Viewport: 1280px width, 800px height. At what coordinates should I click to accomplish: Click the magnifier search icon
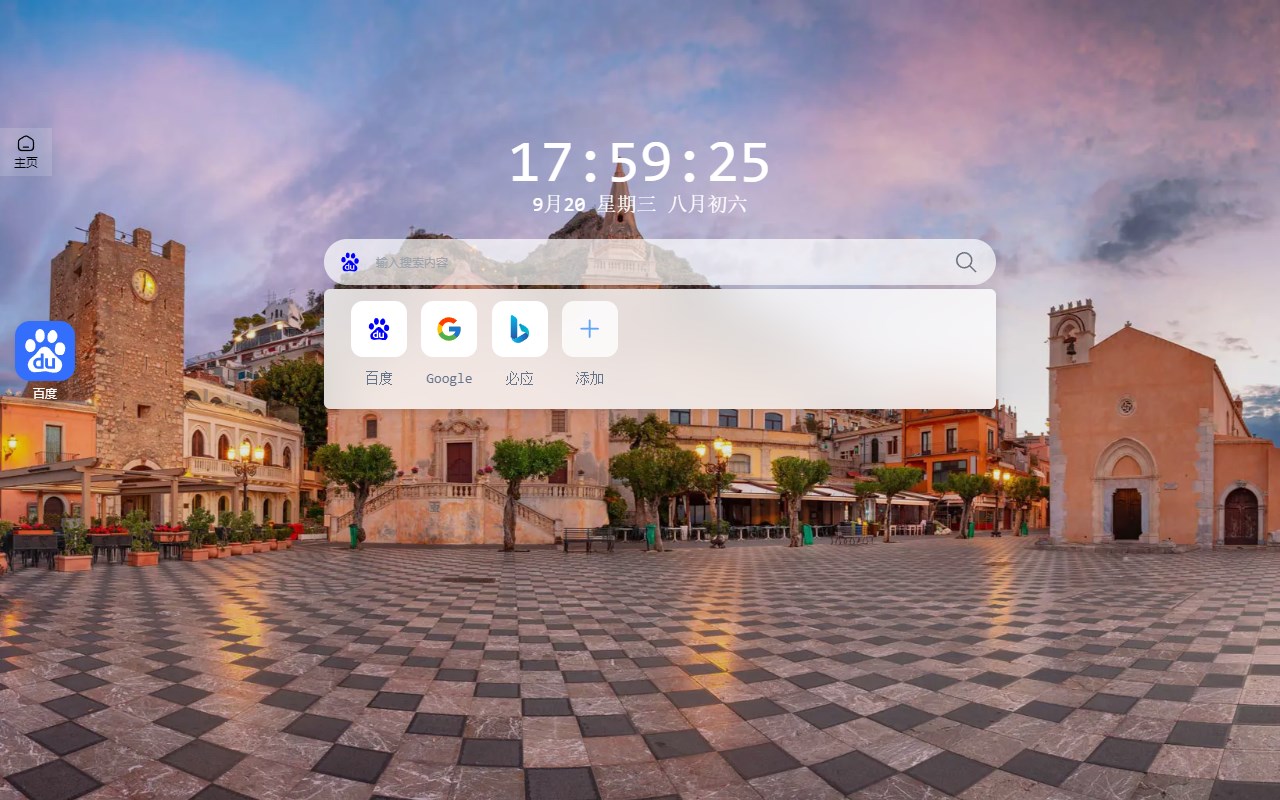(965, 262)
